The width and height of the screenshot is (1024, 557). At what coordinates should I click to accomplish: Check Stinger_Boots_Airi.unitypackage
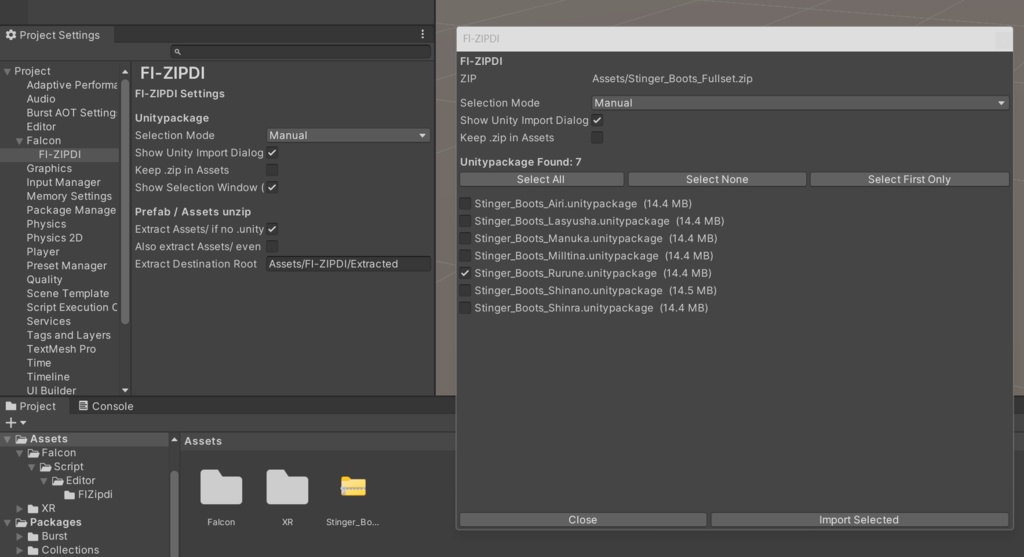465,204
